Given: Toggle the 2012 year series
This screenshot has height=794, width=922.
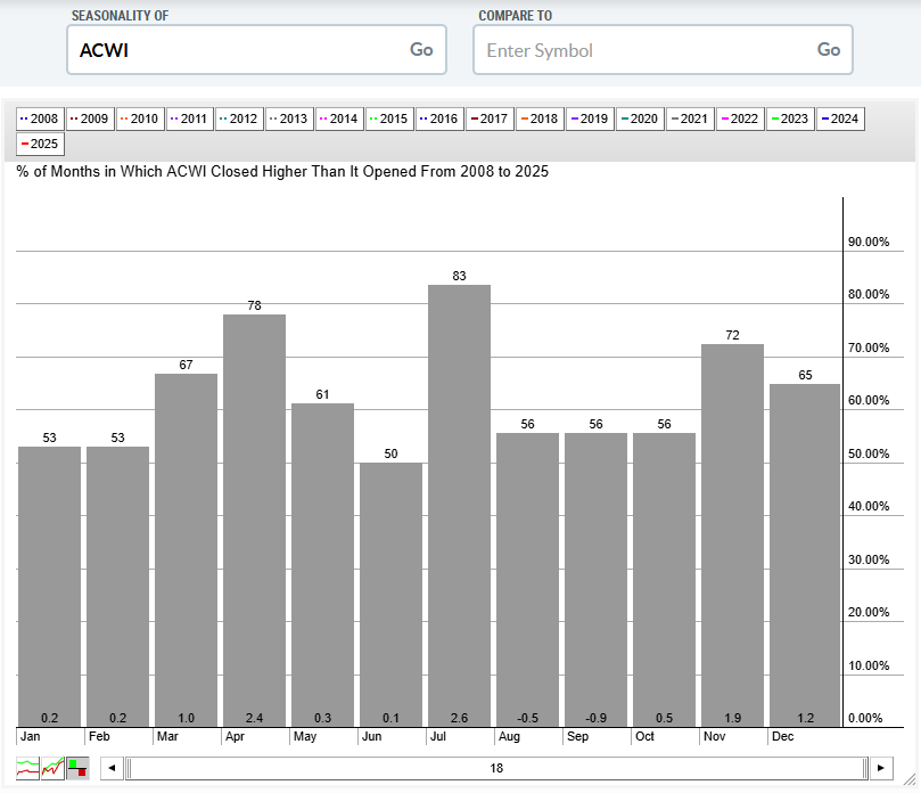Looking at the screenshot, I should coord(239,118).
